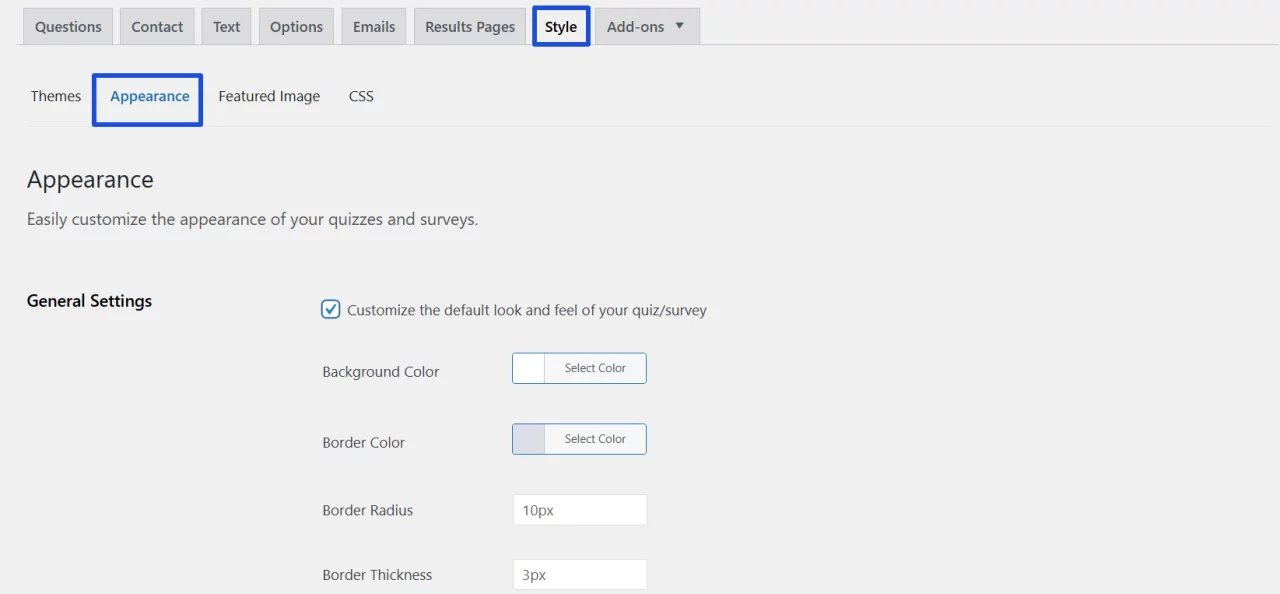Open the Emails tab
This screenshot has height=594, width=1280.
click(x=374, y=27)
